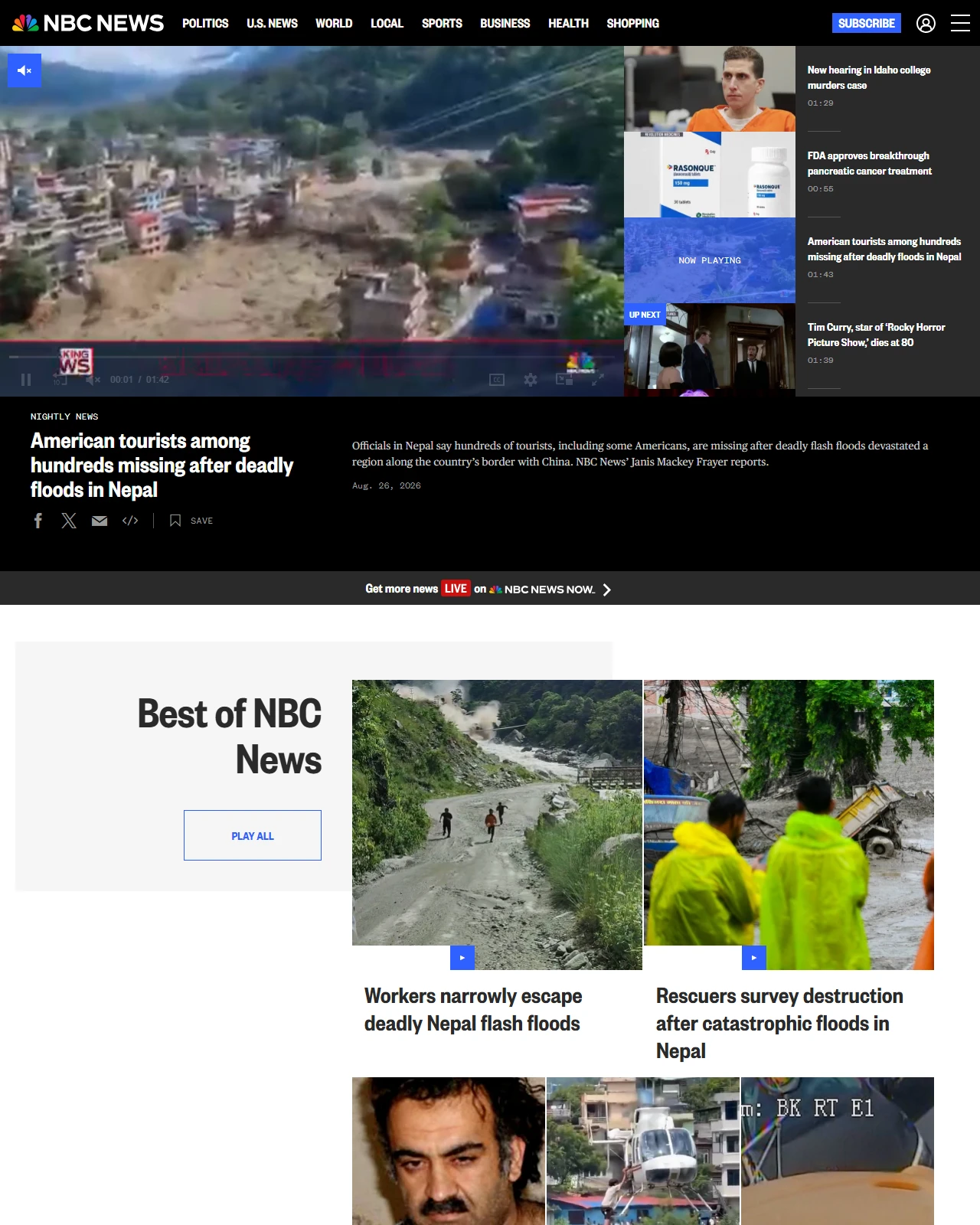Open the video settings gear
Viewport: 980px width, 1225px height.
point(531,380)
